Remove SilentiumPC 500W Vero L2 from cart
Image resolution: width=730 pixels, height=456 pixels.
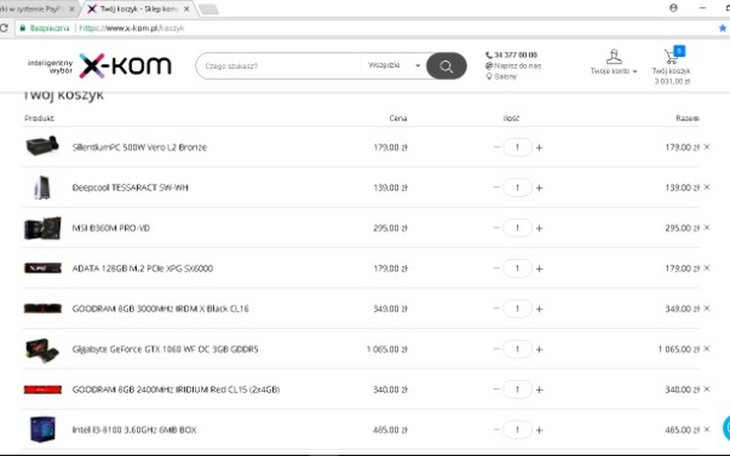click(707, 147)
